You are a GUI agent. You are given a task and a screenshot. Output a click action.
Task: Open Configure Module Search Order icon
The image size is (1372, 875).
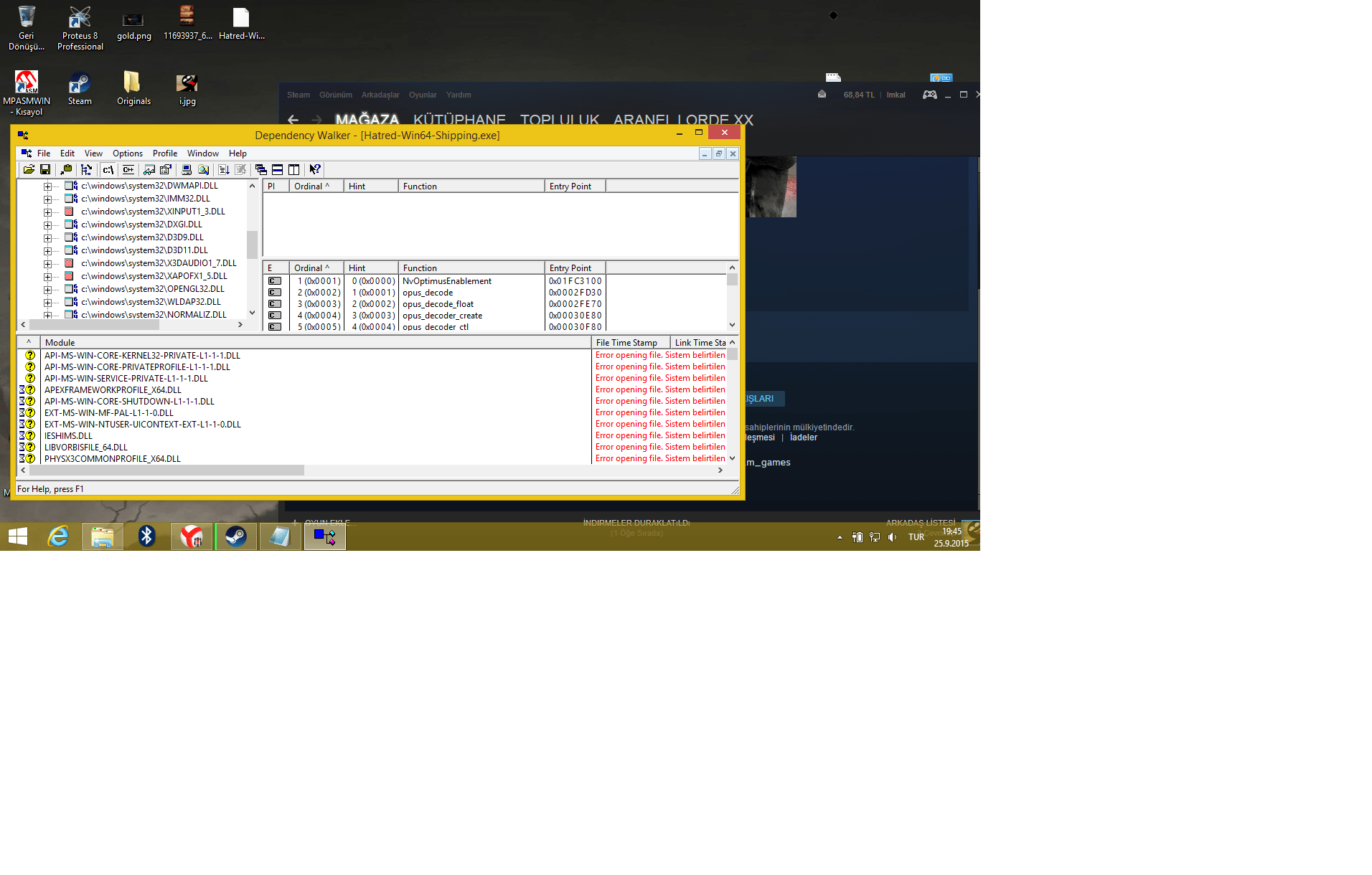click(204, 170)
